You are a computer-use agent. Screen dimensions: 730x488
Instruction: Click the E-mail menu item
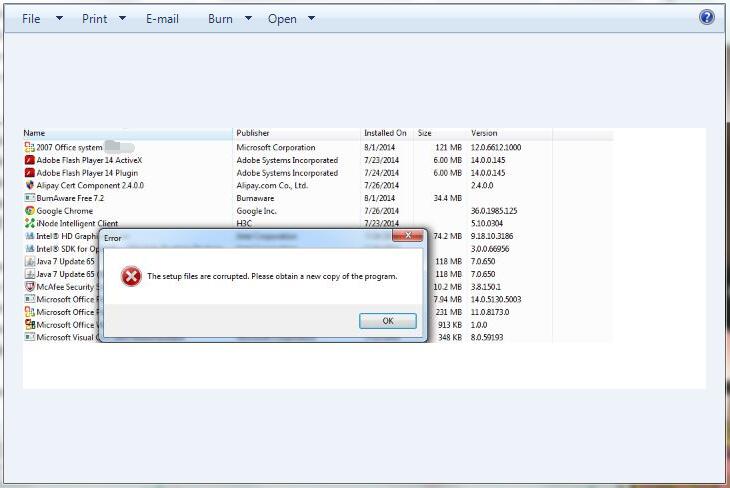point(162,19)
